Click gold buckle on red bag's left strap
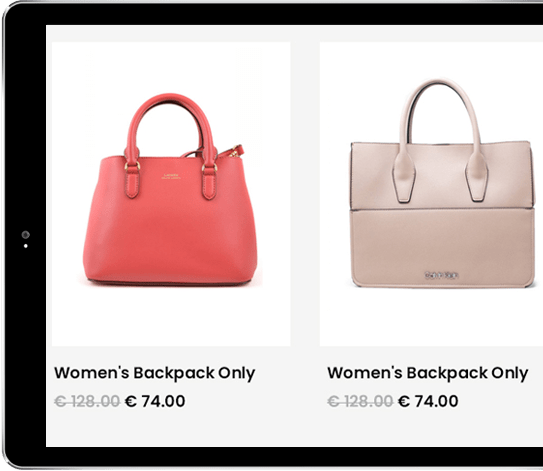This screenshot has width=543, height=471. [x=132, y=167]
